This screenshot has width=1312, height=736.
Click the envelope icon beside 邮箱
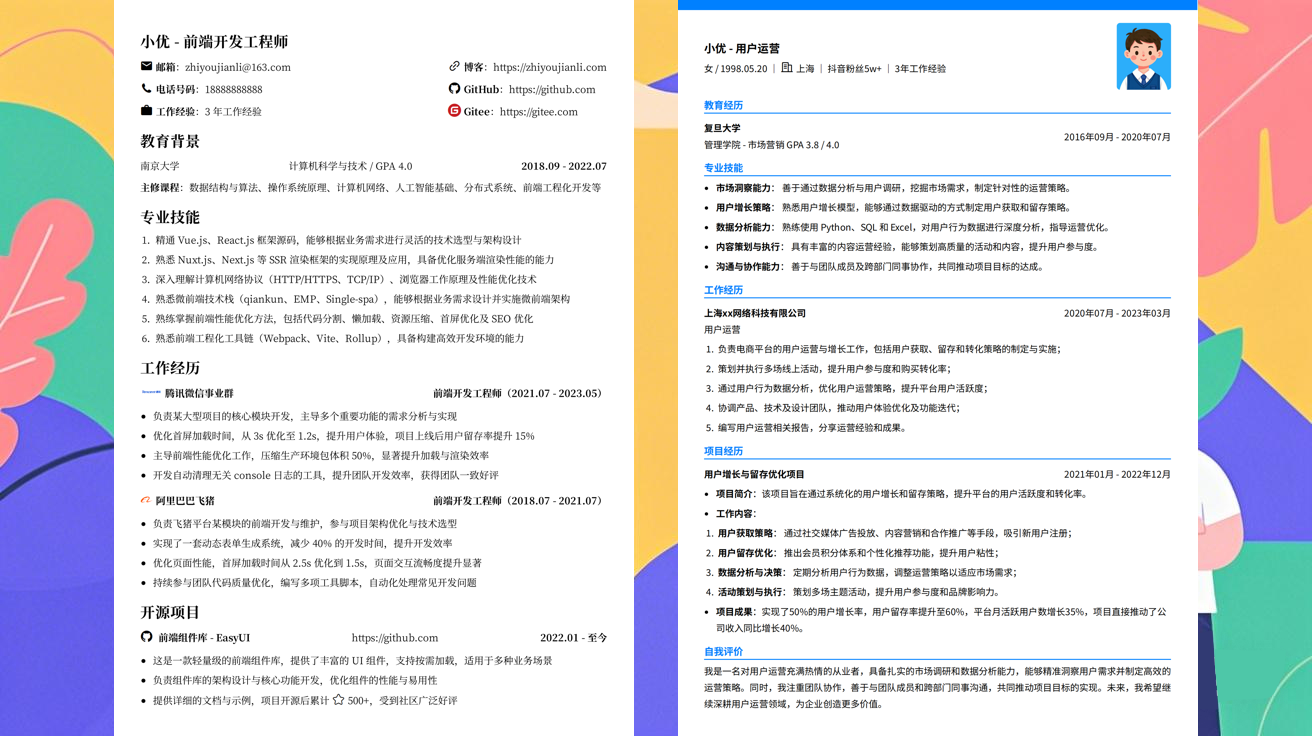147,67
